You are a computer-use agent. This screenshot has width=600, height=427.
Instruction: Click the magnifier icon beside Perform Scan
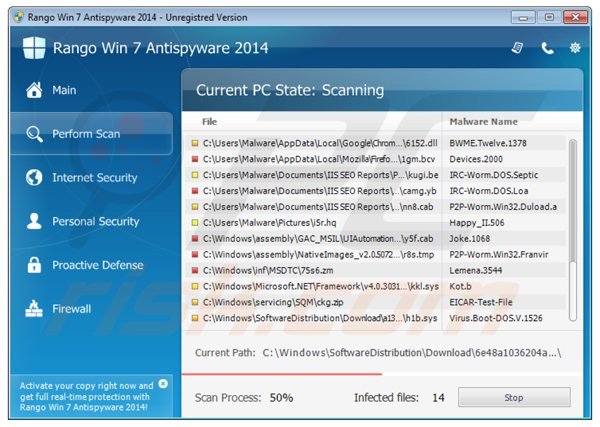click(x=34, y=134)
